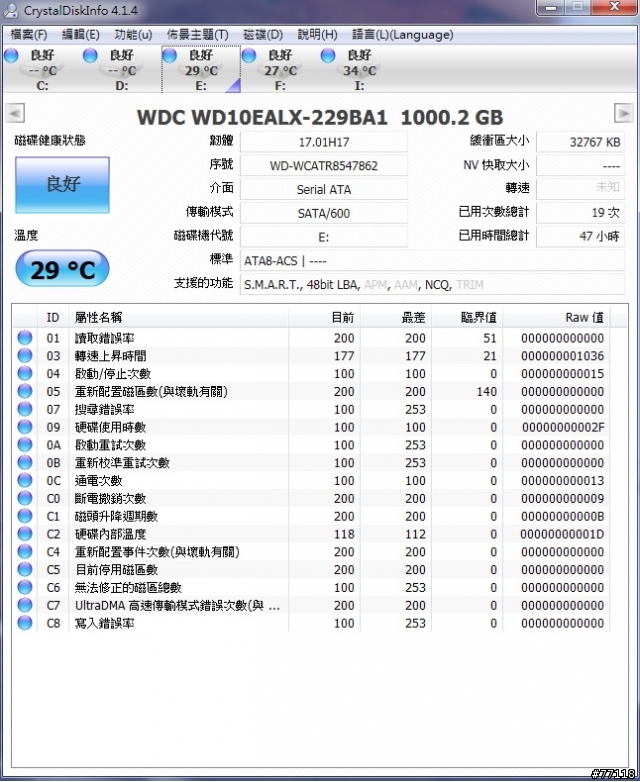This screenshot has width=640, height=782.
Task: Click status icon for attribute C2 硬碟內部溫度
Action: (x=24, y=534)
